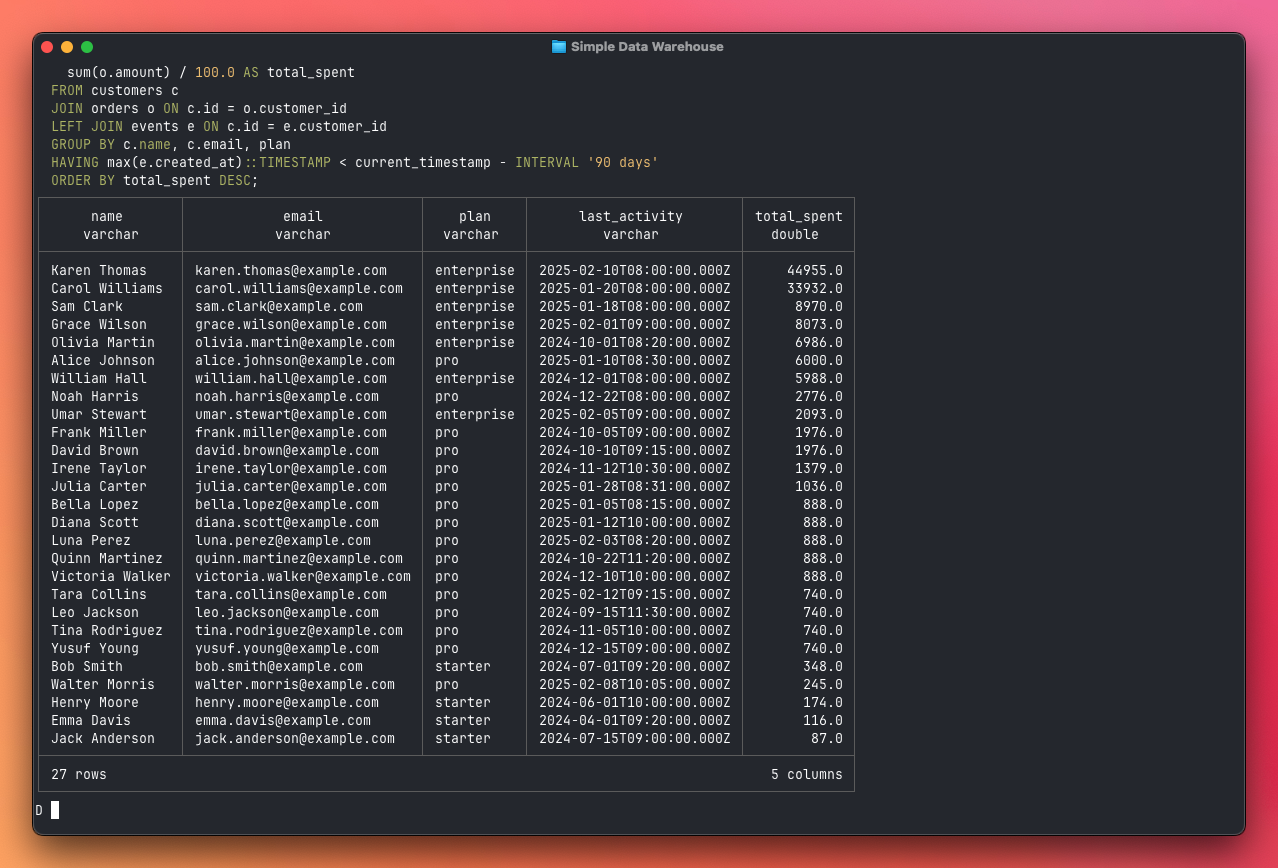The height and width of the screenshot is (868, 1278).
Task: Click the last_activity column header
Action: click(631, 224)
